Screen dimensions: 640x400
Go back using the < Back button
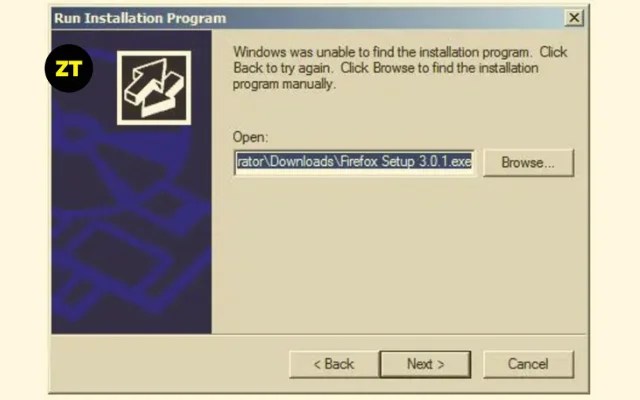pos(333,364)
